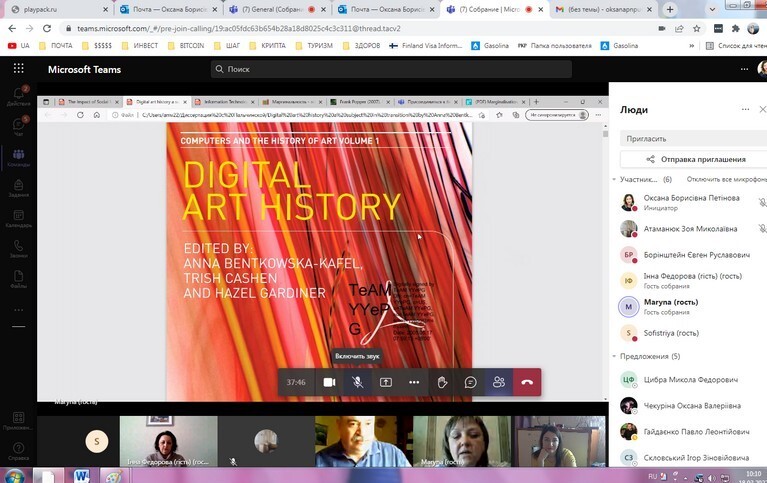The width and height of the screenshot is (767, 483).
Task: Open Teams settings and more ellipsis
Action: [744, 69]
